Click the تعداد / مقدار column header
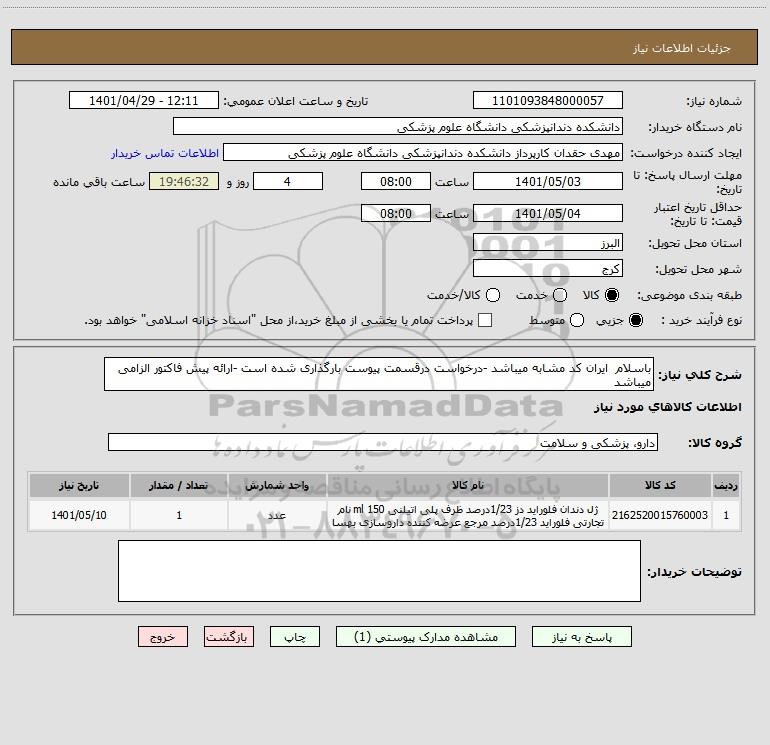This screenshot has height=745, width=770. (x=179, y=485)
